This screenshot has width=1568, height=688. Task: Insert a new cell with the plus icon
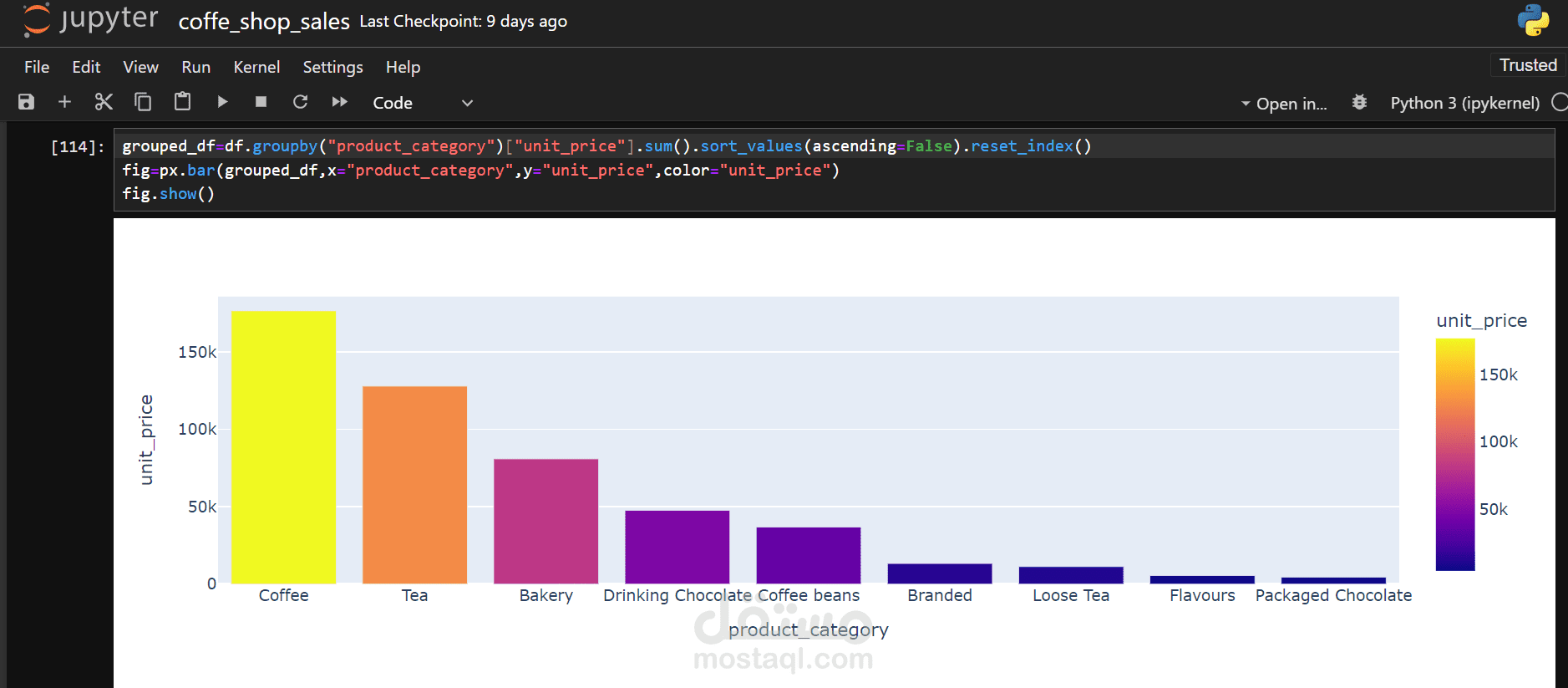click(64, 102)
